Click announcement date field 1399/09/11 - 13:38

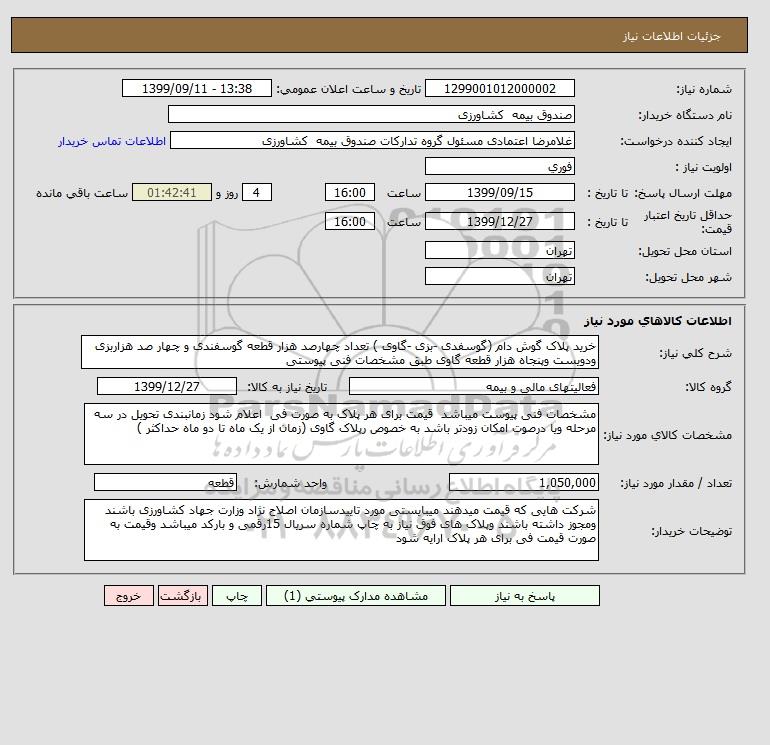[x=196, y=89]
